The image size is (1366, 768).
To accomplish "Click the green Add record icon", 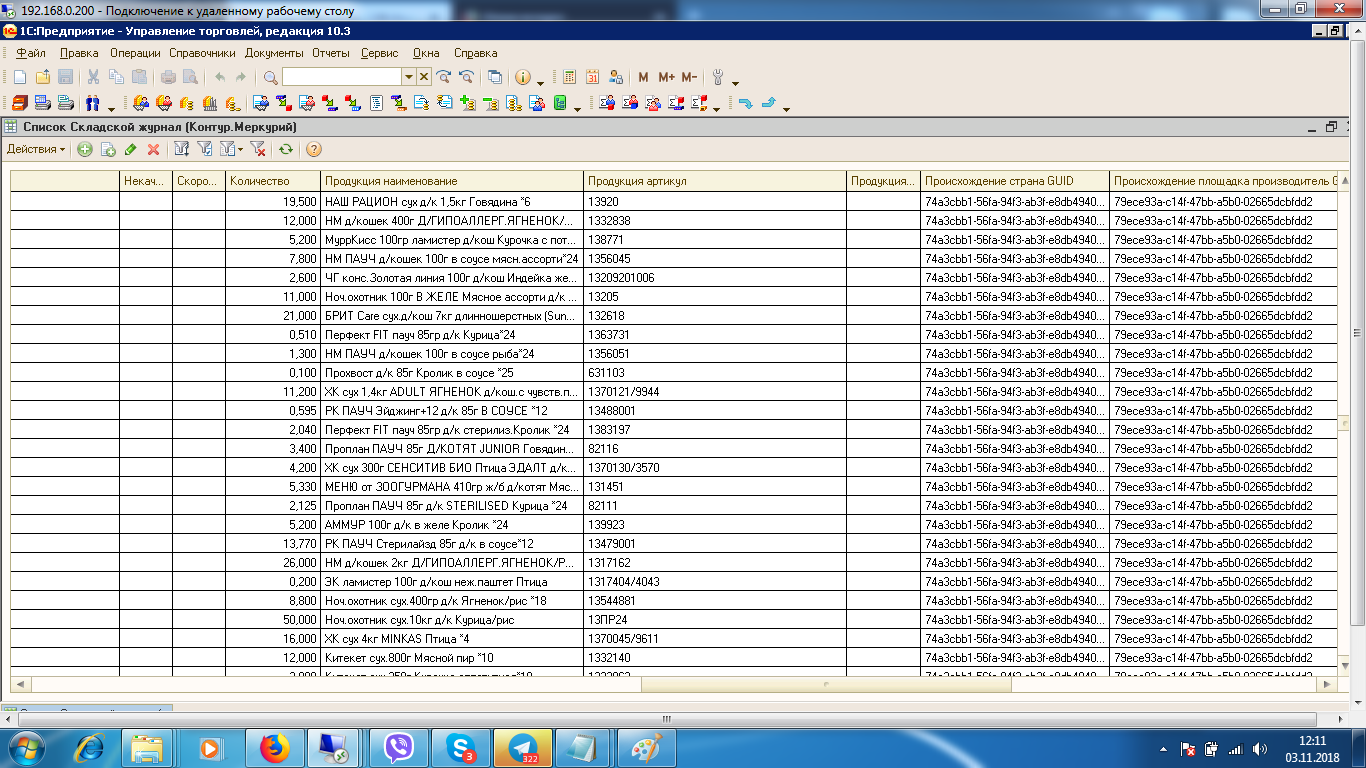I will pos(85,149).
